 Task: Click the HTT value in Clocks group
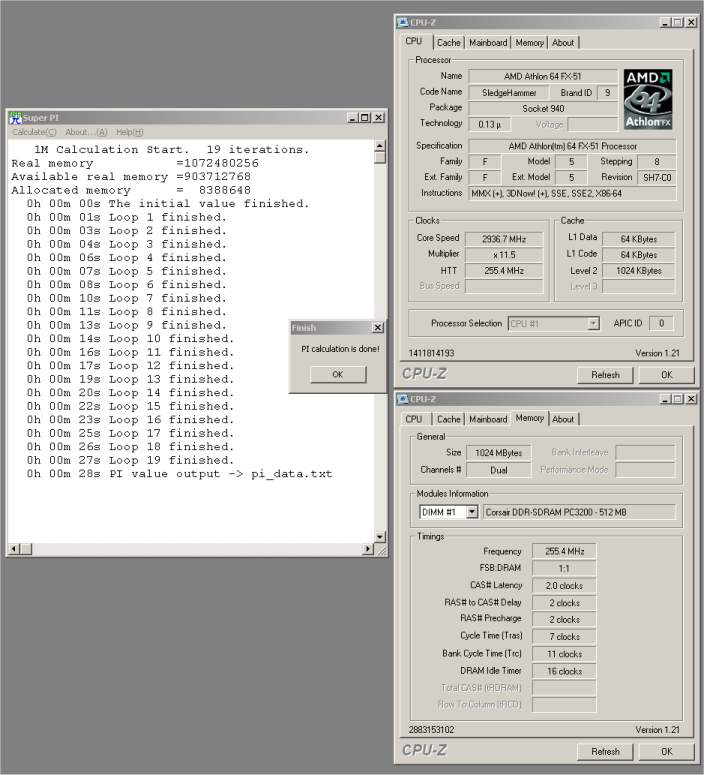(504, 271)
